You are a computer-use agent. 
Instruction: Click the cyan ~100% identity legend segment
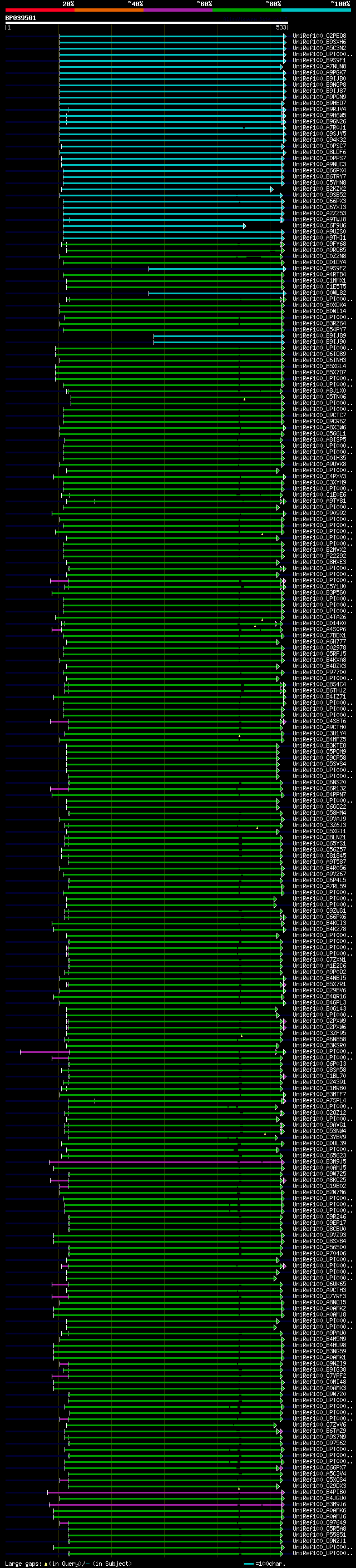click(x=315, y=10)
